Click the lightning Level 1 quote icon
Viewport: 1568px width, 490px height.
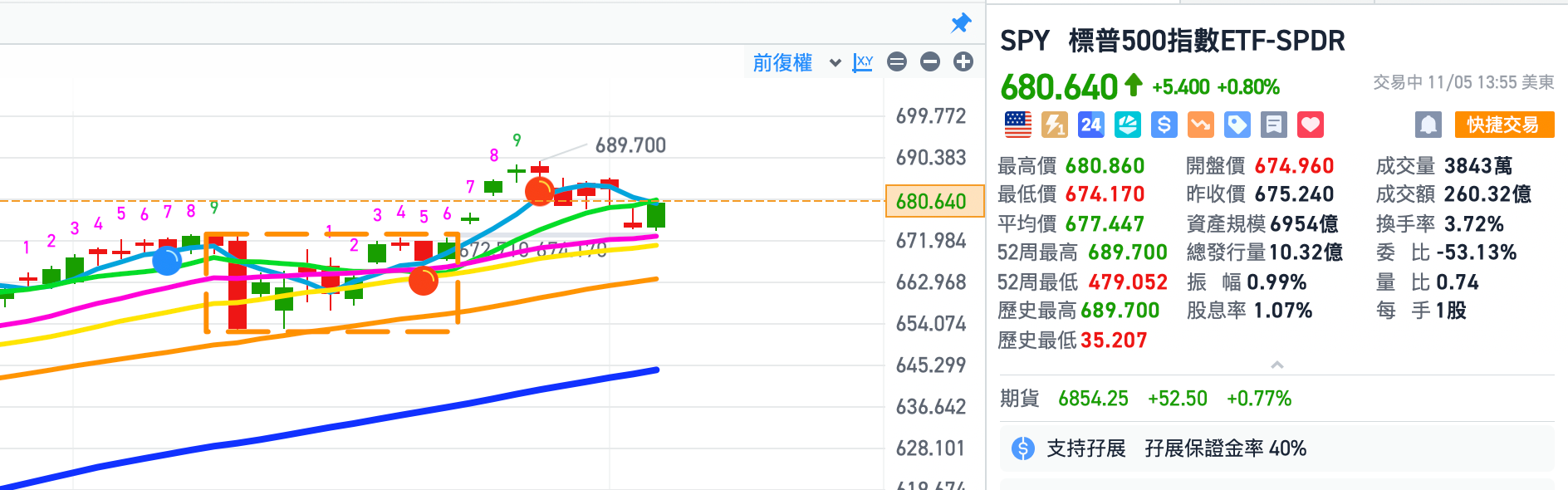1055,125
